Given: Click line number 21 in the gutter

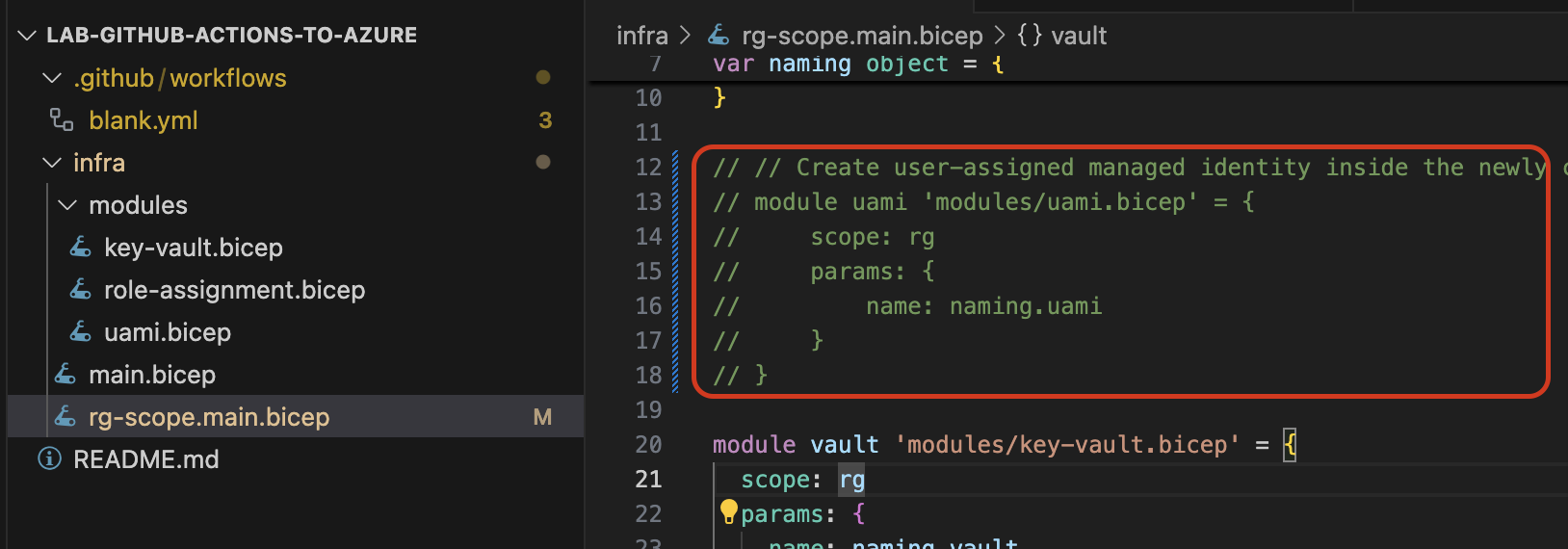Looking at the screenshot, I should point(648,479).
